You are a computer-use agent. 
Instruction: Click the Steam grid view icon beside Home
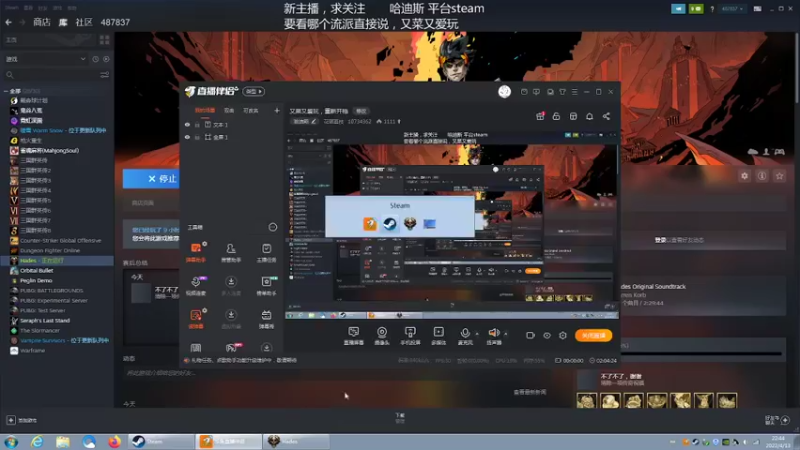105,40
